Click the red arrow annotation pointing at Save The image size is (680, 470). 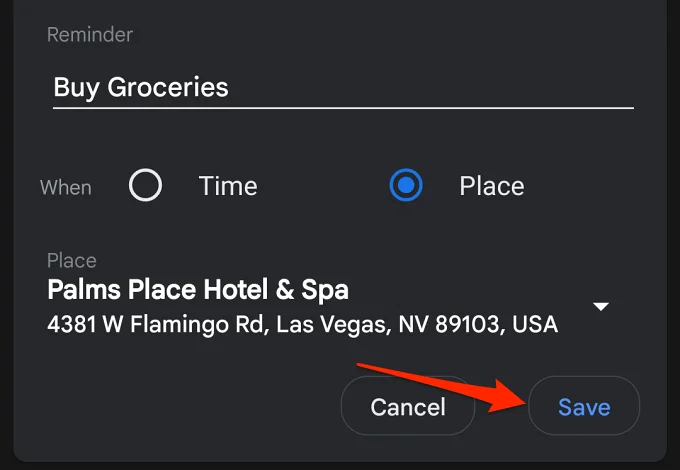[442, 387]
